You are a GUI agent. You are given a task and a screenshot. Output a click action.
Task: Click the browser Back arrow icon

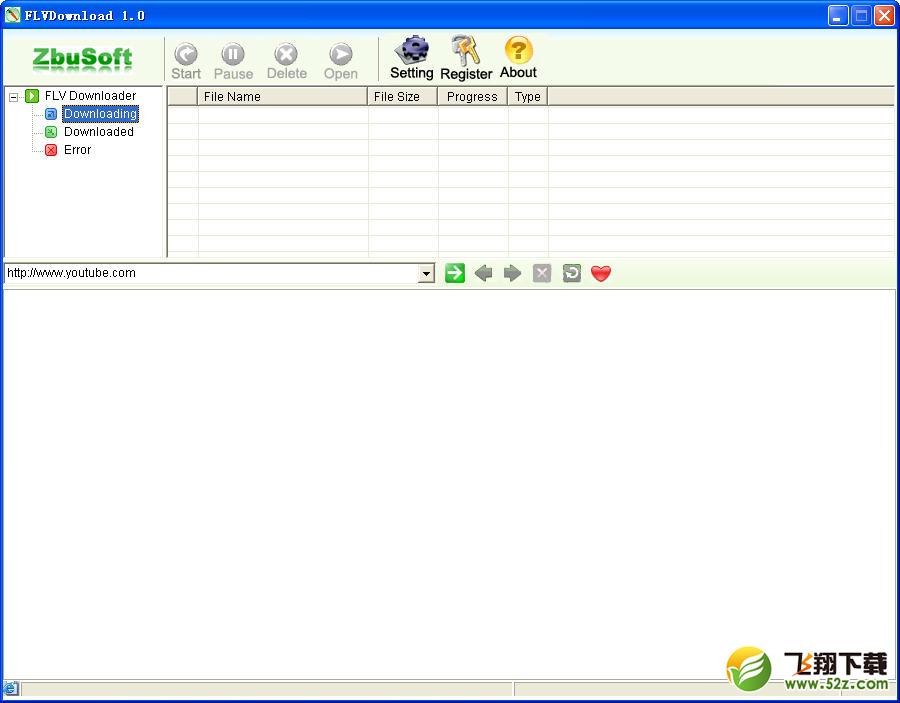point(483,273)
